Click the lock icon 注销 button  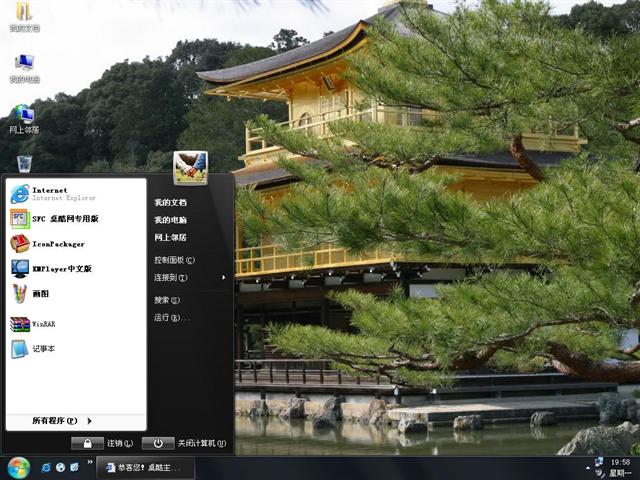click(x=87, y=443)
